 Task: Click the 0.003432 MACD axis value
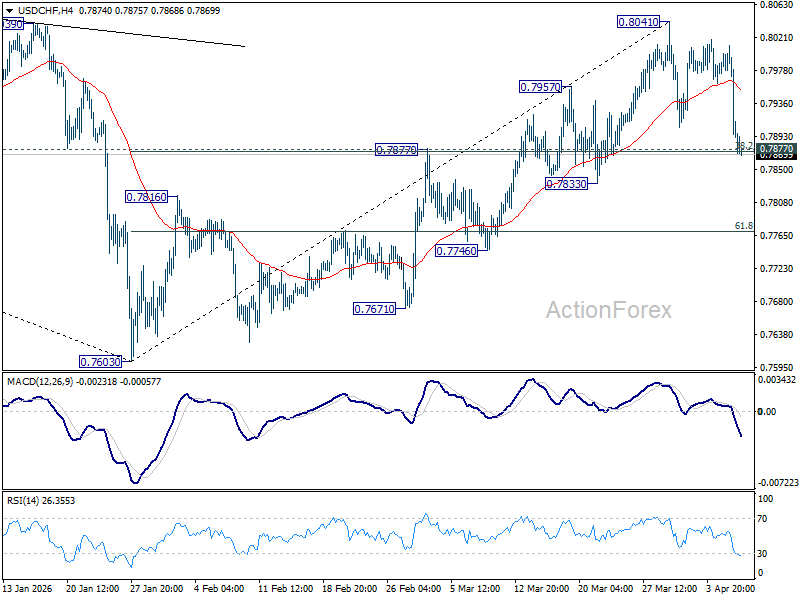pyautogui.click(x=777, y=380)
